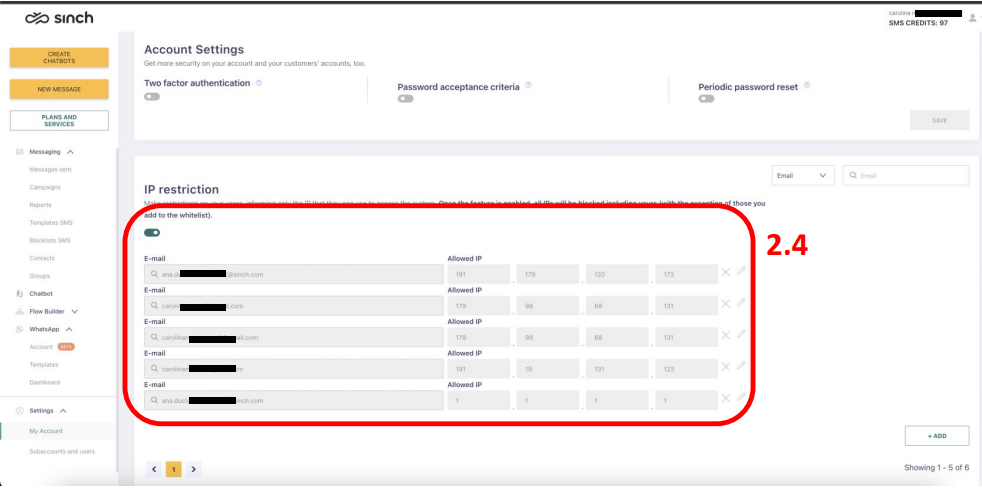Go to next page of results
Image resolution: width=982 pixels, height=489 pixels.
pos(193,468)
